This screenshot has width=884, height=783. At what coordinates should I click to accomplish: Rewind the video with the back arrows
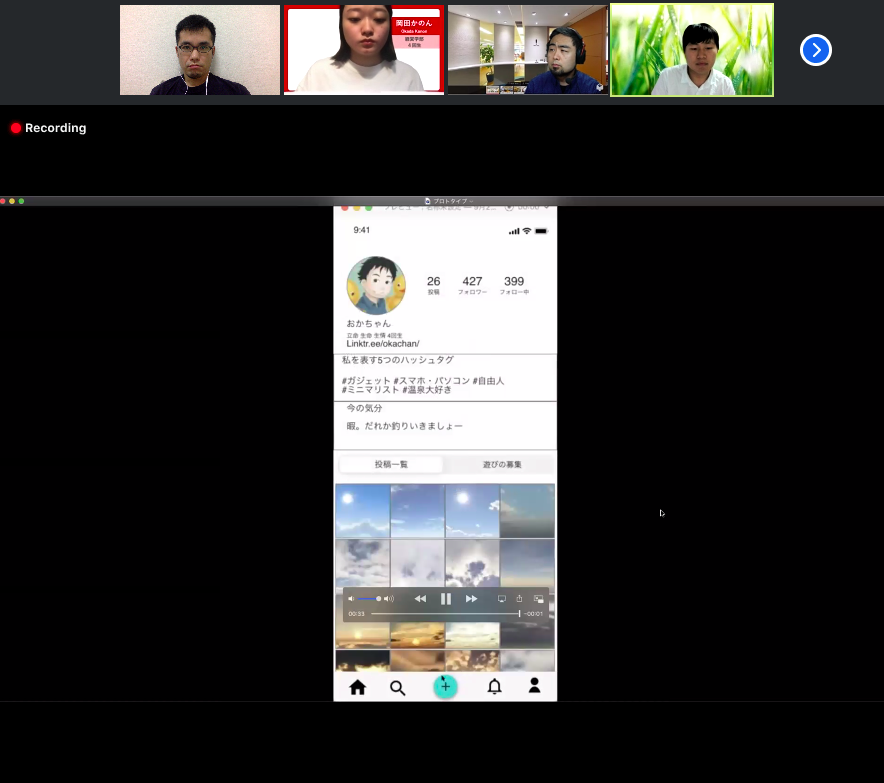point(420,599)
